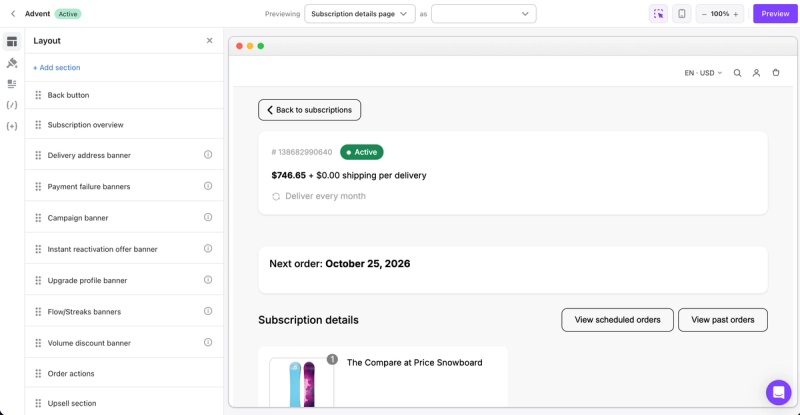Image resolution: width=800 pixels, height=415 pixels.
Task: Click the snowboard product thumbnail
Action: pos(302,383)
